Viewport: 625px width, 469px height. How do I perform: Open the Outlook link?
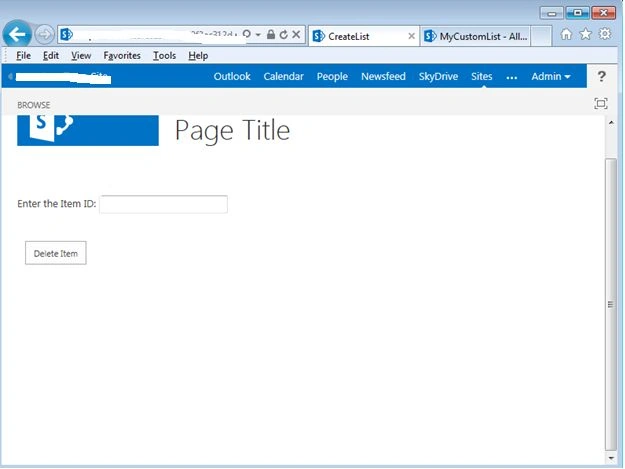[x=232, y=76]
